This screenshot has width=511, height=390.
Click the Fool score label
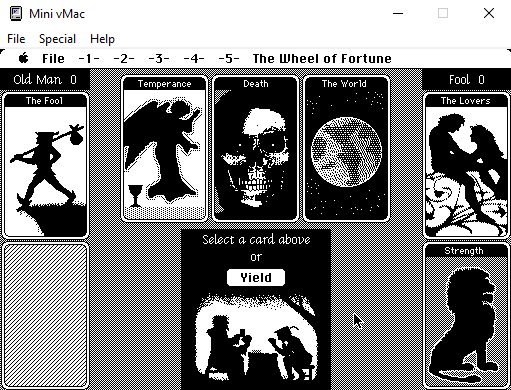tap(466, 80)
